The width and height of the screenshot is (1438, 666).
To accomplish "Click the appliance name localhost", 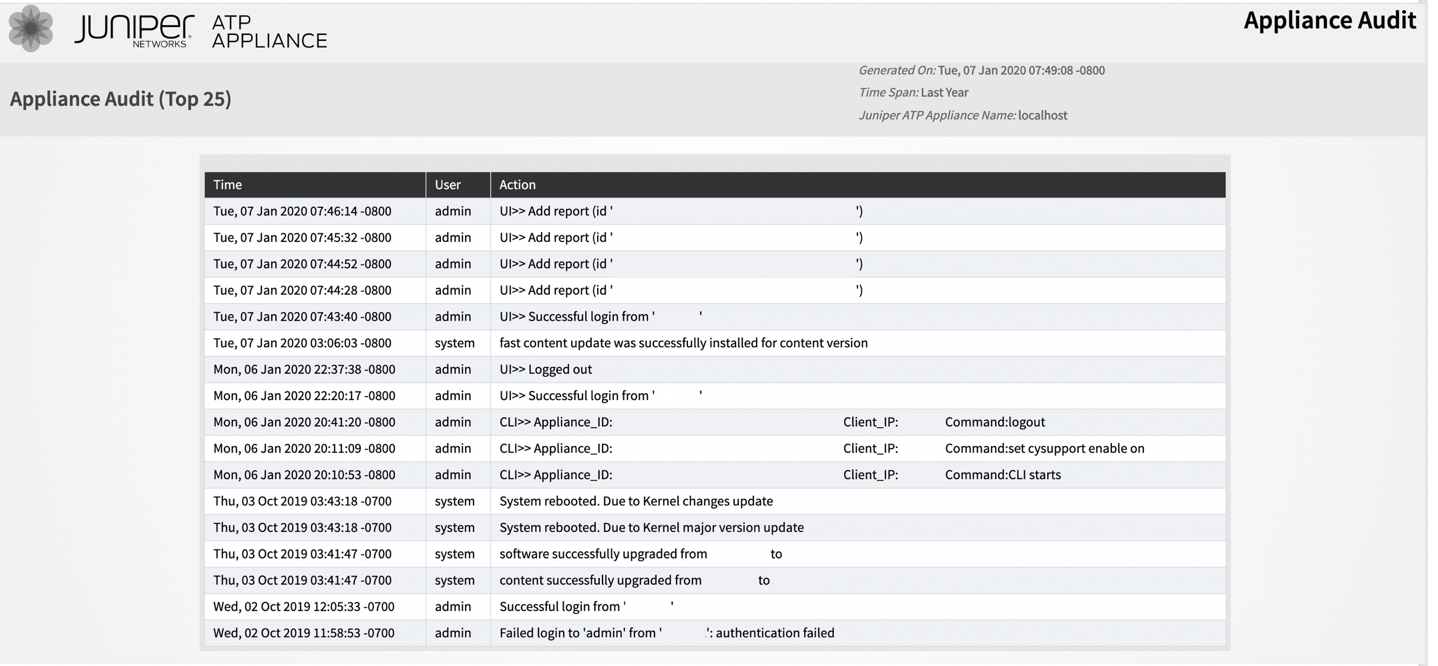I will pos(1042,115).
